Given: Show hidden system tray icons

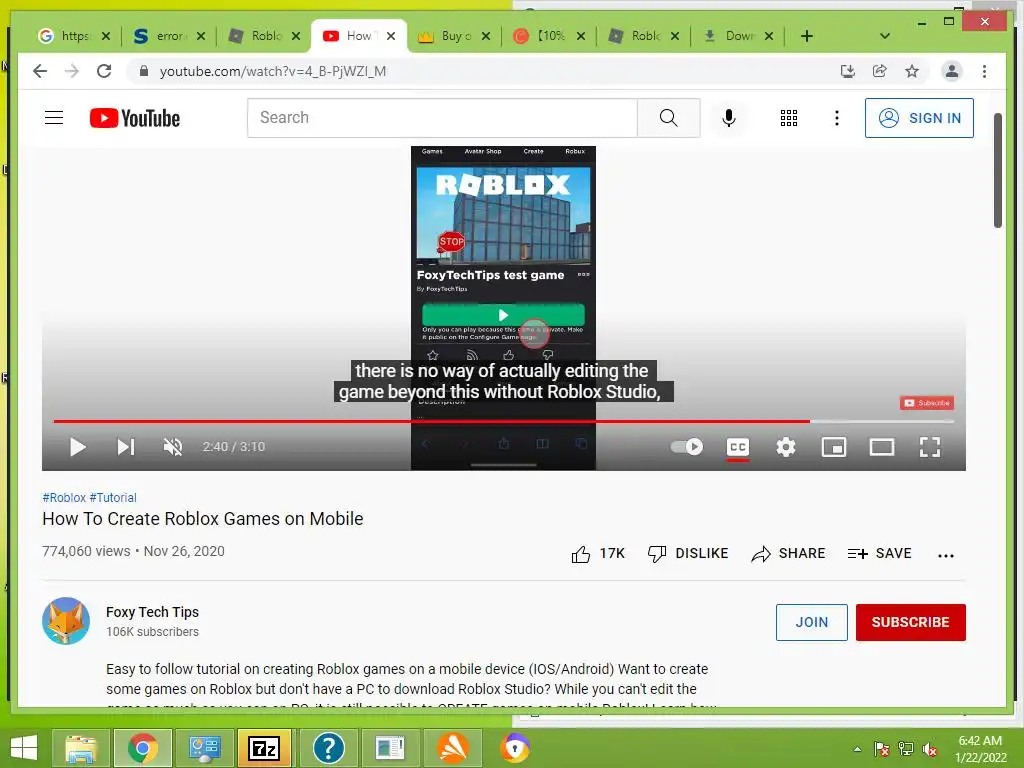Looking at the screenshot, I should (x=857, y=749).
